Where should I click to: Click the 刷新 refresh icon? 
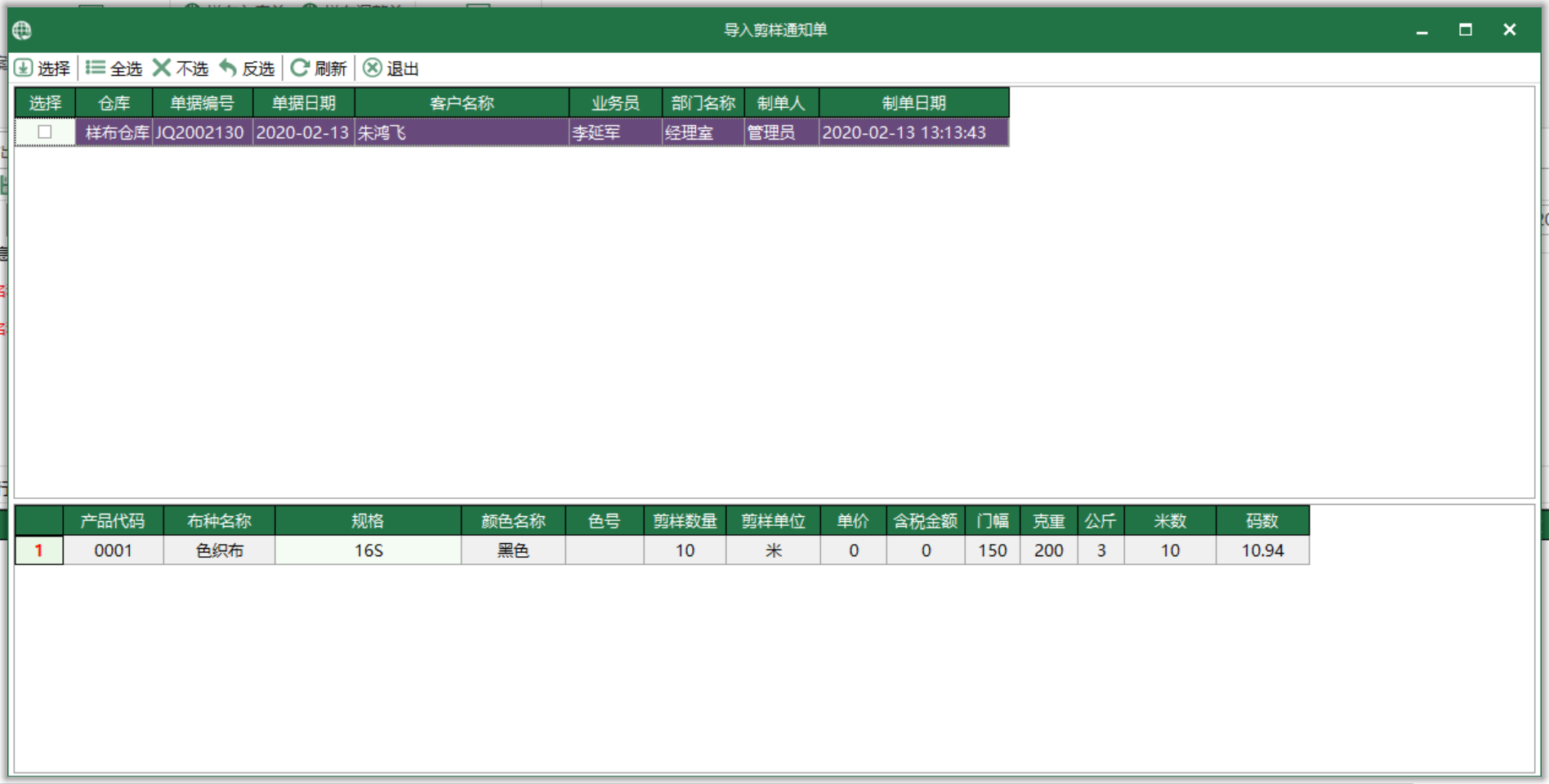(x=300, y=68)
